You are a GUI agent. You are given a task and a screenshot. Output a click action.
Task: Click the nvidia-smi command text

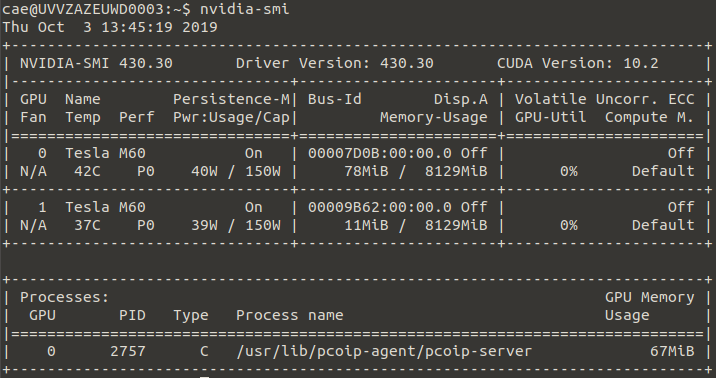click(244, 9)
